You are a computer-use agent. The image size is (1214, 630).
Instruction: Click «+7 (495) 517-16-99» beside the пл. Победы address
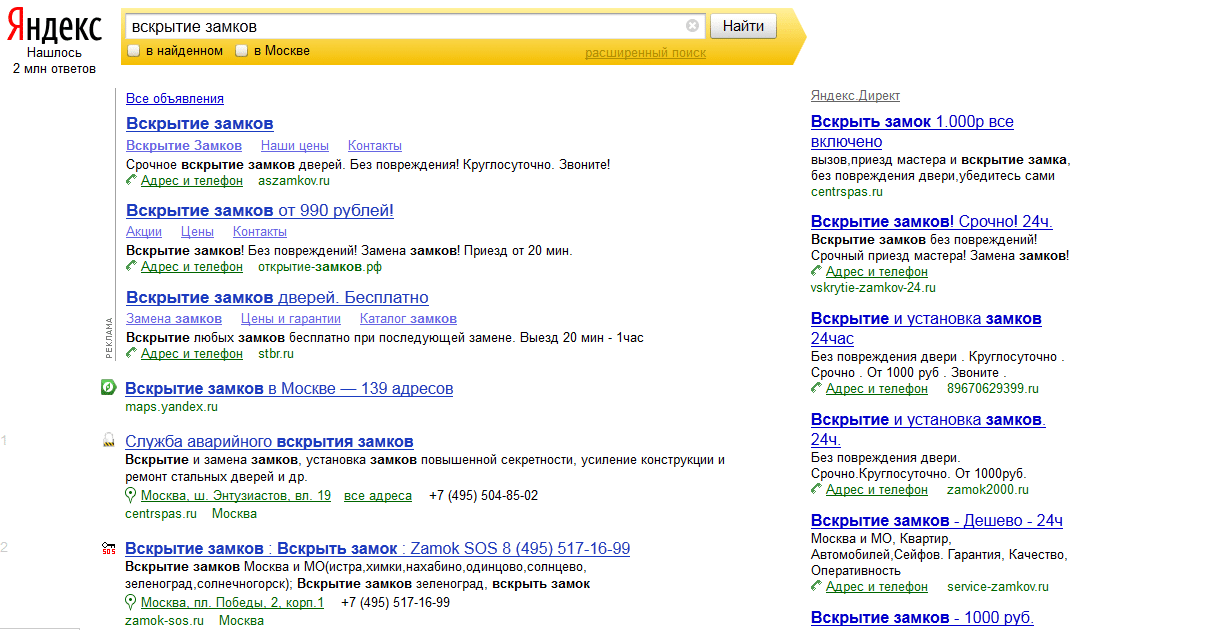(395, 603)
